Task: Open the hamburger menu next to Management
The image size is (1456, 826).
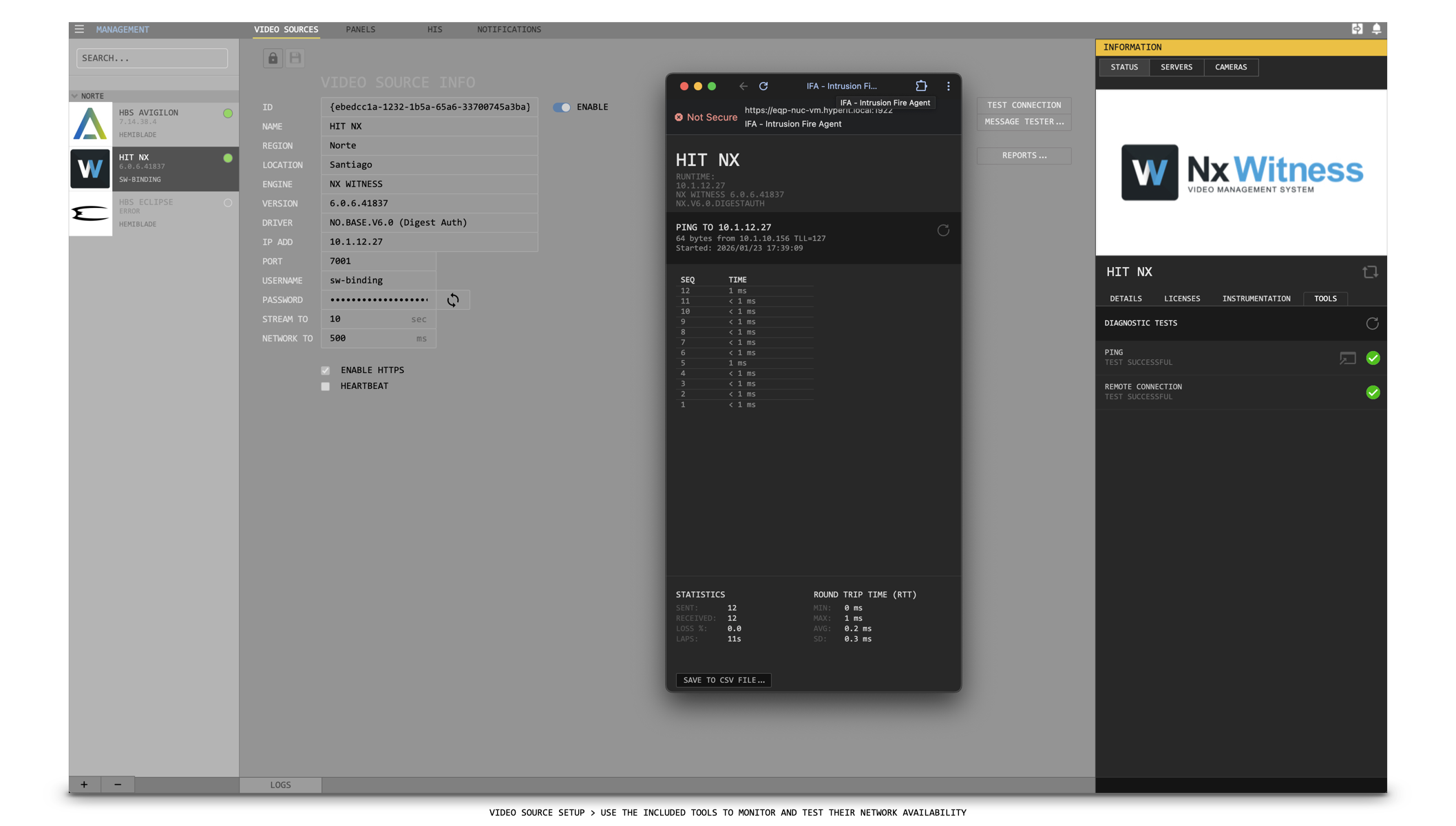Action: point(79,29)
